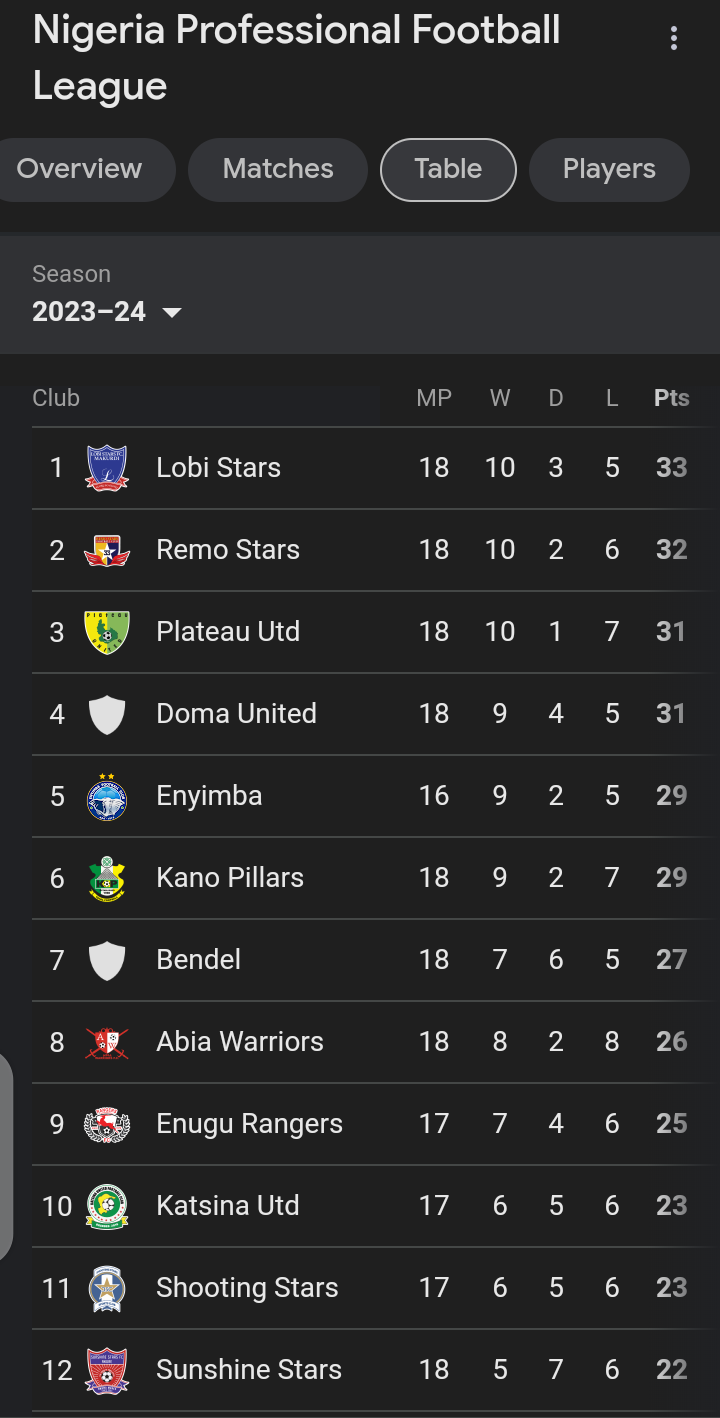The width and height of the screenshot is (720, 1418).
Task: Switch to the Overview tab
Action: 80,169
